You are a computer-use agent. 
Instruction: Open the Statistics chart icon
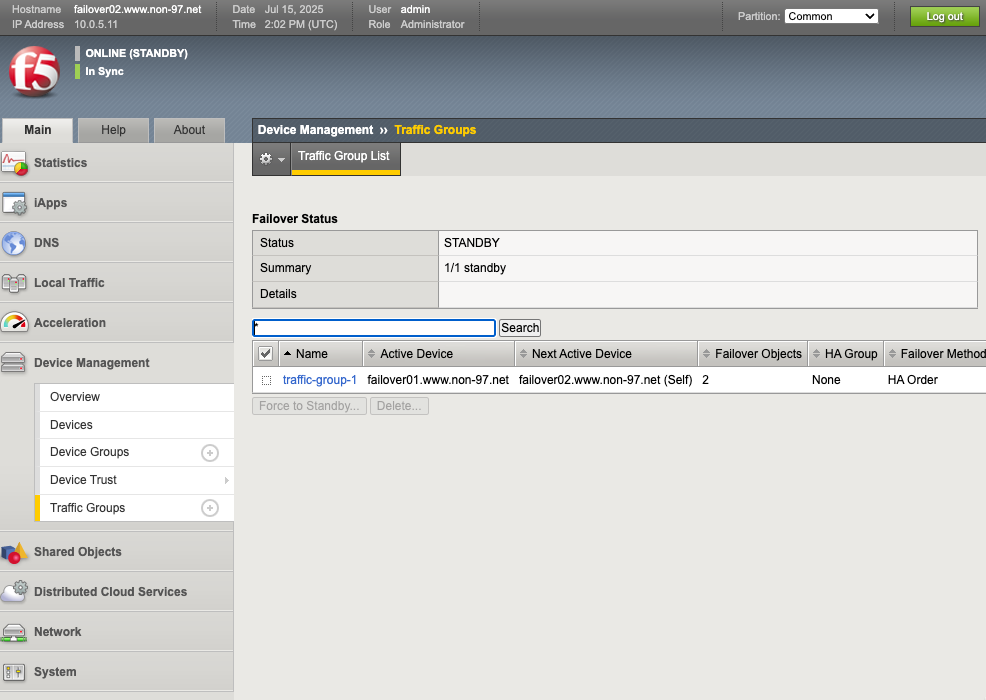(x=14, y=163)
